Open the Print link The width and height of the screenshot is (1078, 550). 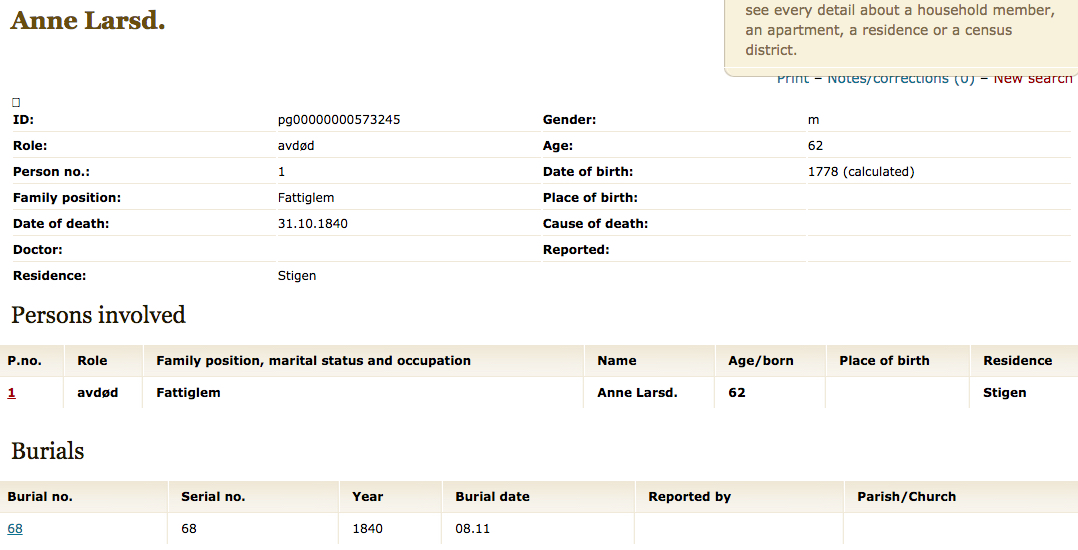click(x=793, y=79)
